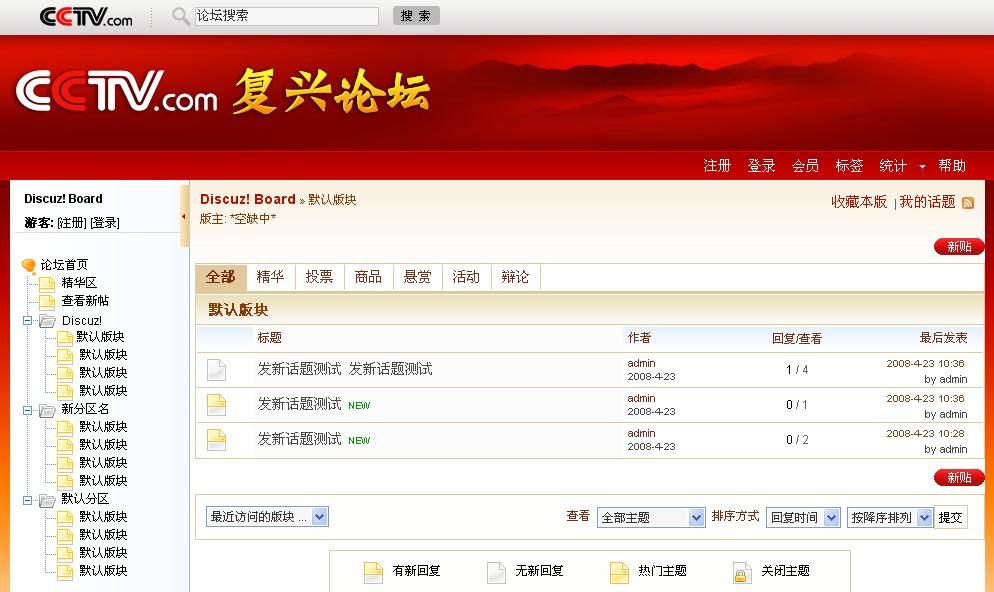Open the 发新话题测试 thread with 0 / 1 replies
This screenshot has width=994, height=592.
pos(299,404)
